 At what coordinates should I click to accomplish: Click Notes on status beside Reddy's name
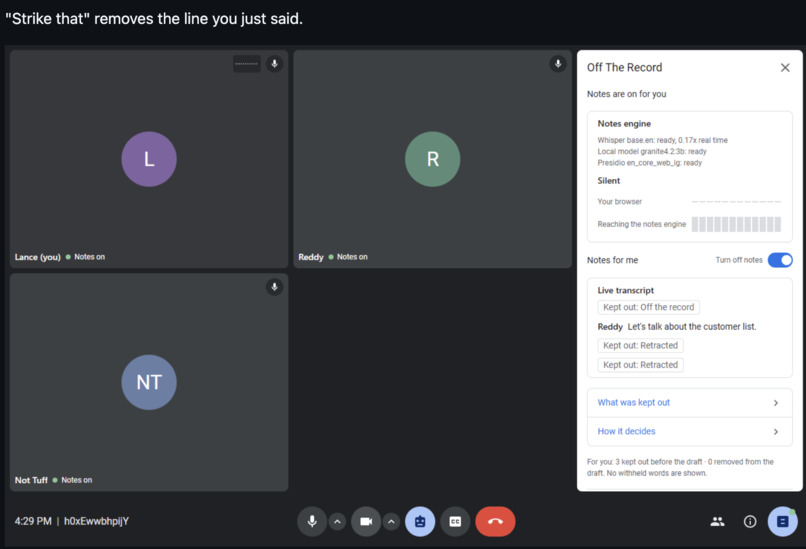(x=348, y=257)
